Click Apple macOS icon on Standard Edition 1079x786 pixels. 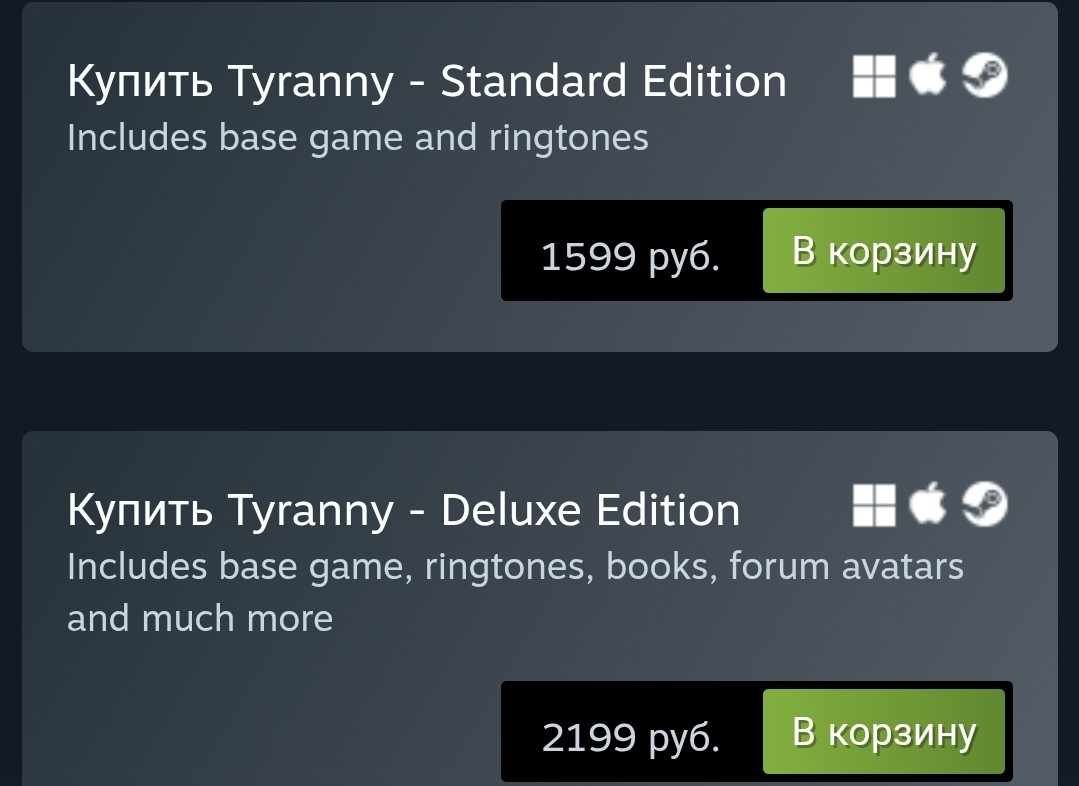click(x=928, y=74)
